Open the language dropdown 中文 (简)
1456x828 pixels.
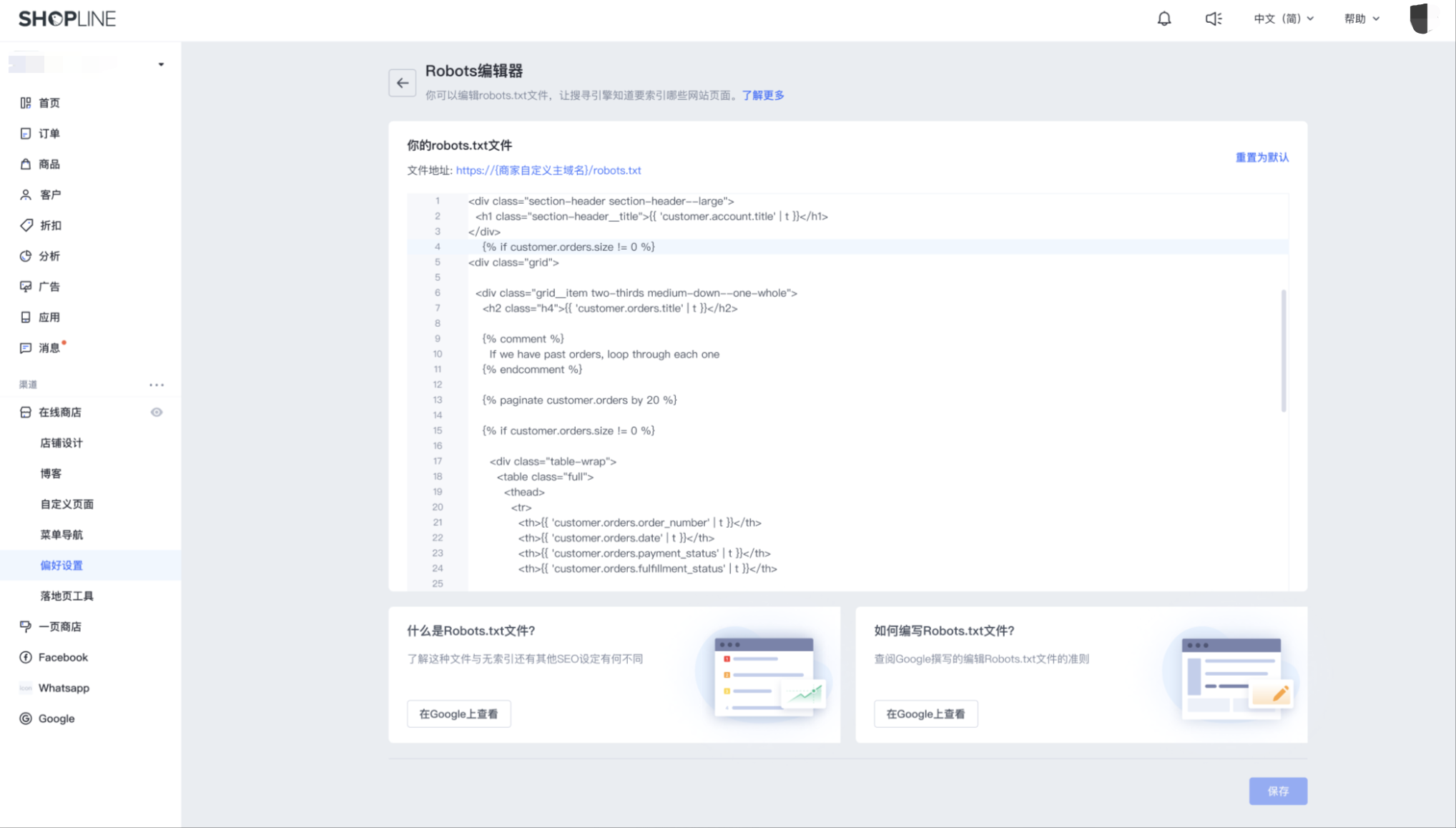click(x=1283, y=19)
